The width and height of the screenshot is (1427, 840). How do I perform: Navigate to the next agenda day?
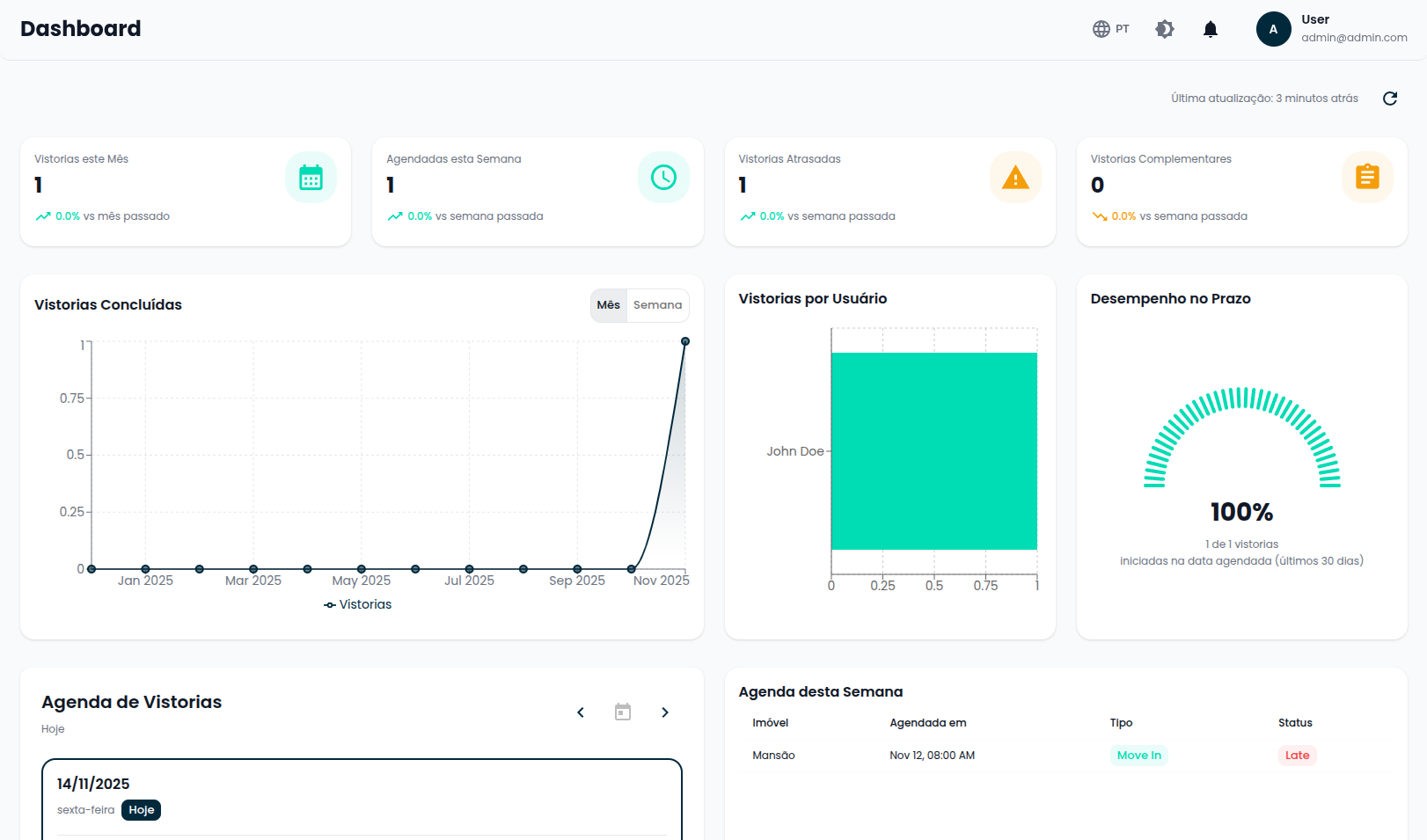[x=665, y=712]
